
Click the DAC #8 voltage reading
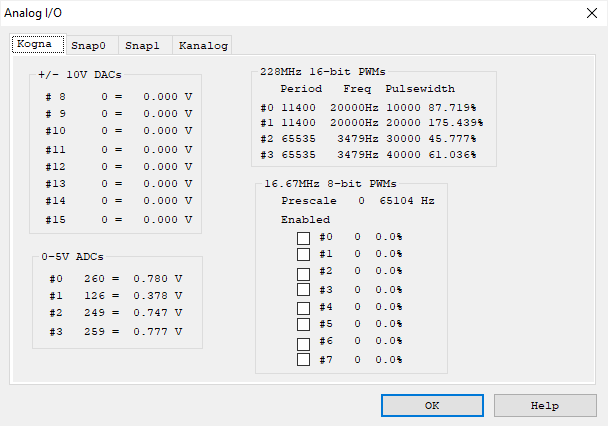pos(167,96)
